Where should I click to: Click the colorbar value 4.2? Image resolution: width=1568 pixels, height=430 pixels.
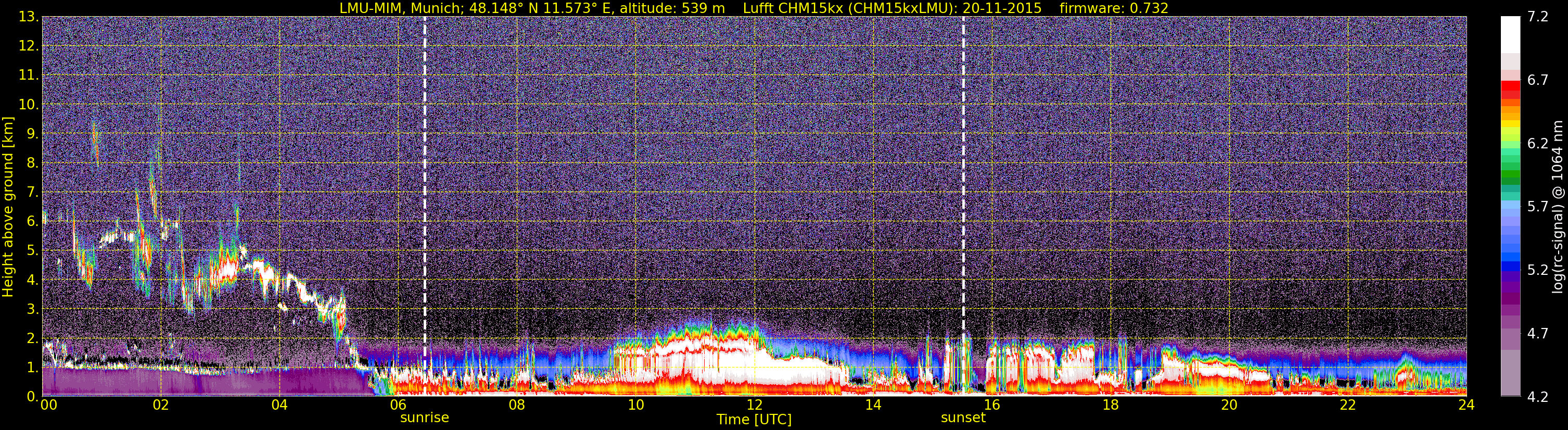click(1538, 397)
